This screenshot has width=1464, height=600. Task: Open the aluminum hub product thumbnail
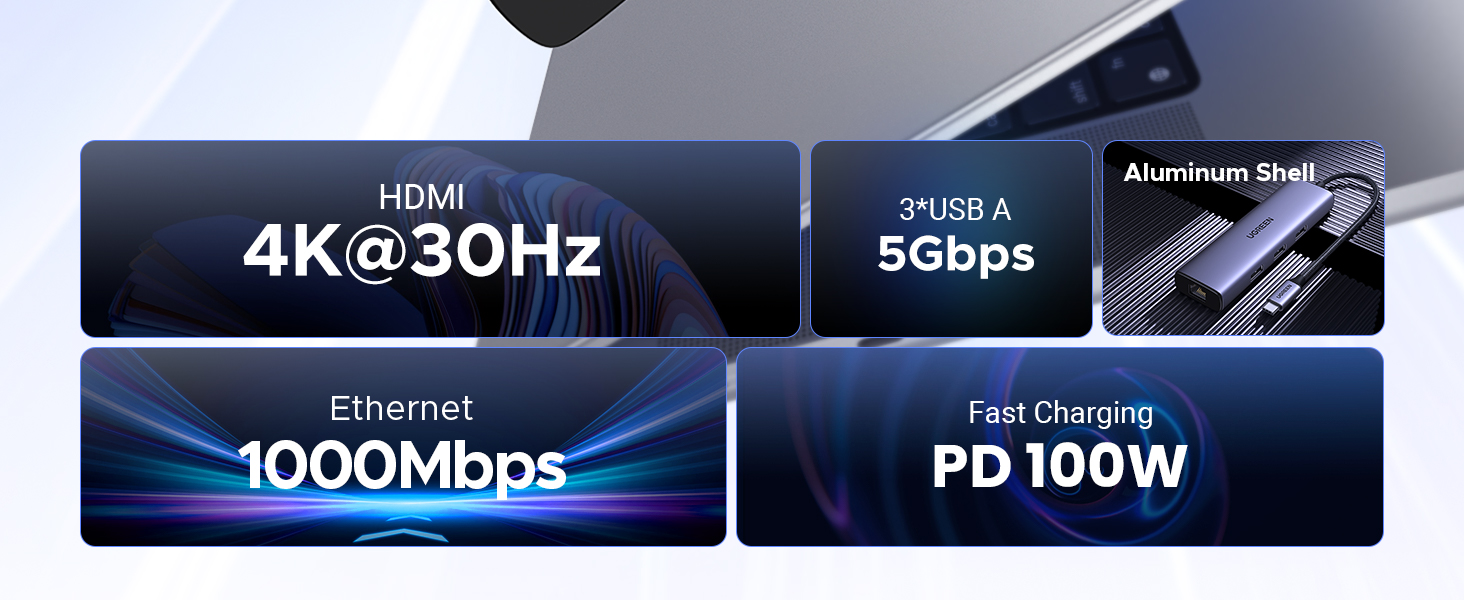click(x=1243, y=238)
